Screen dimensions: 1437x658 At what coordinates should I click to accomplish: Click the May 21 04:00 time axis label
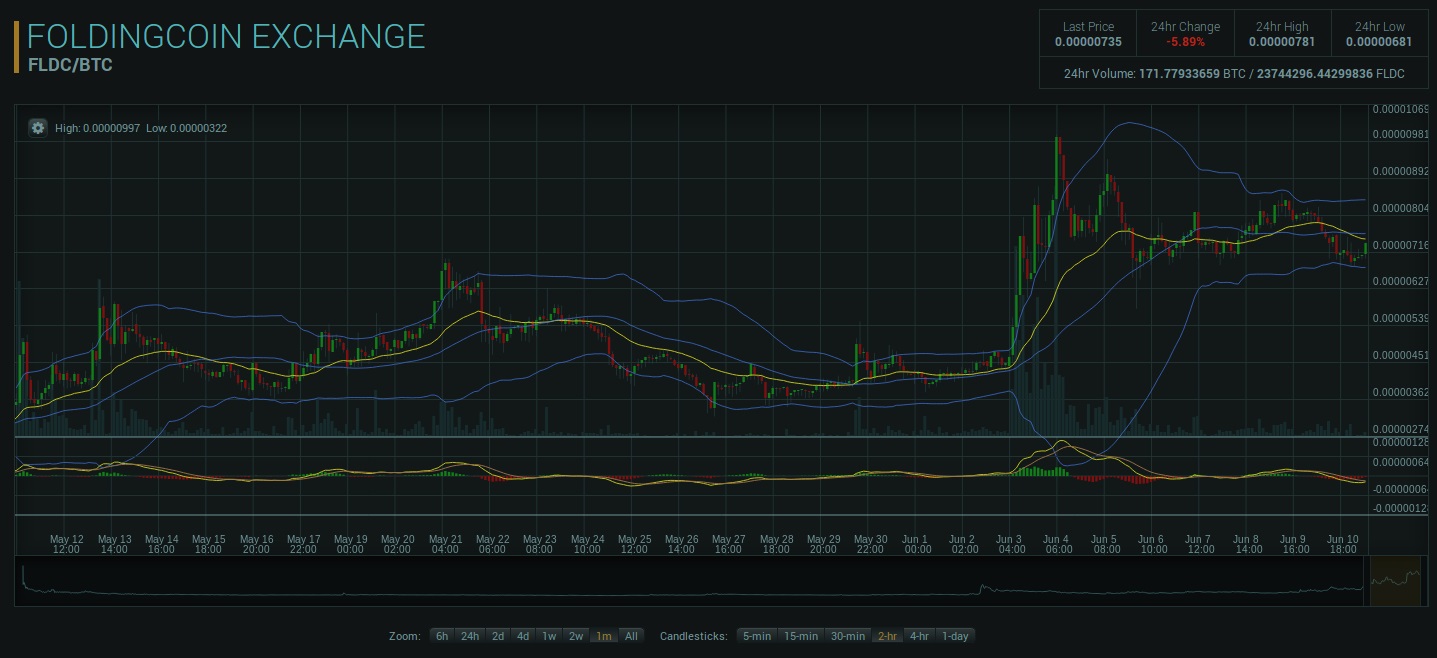click(445, 544)
